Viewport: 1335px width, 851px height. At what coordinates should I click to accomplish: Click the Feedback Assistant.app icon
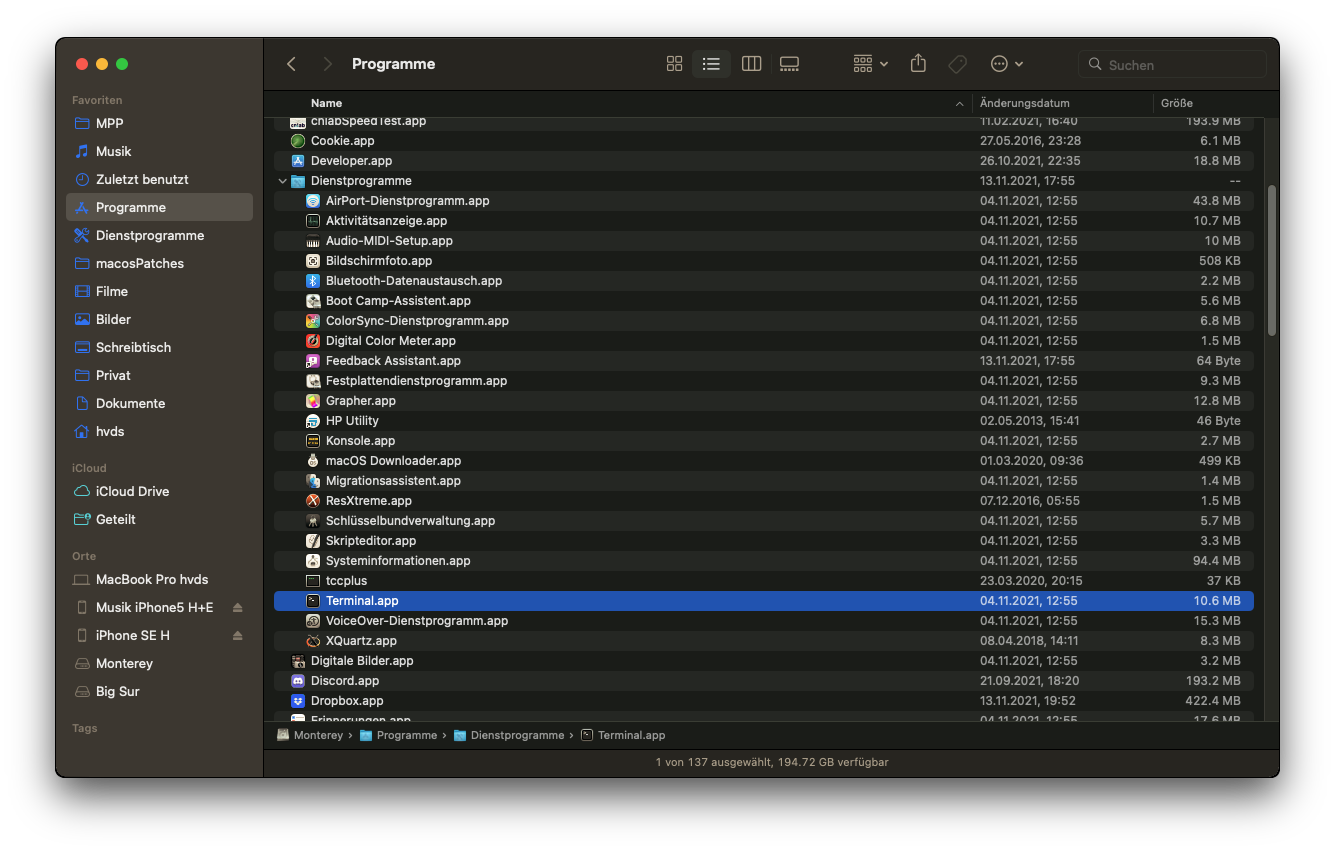313,361
